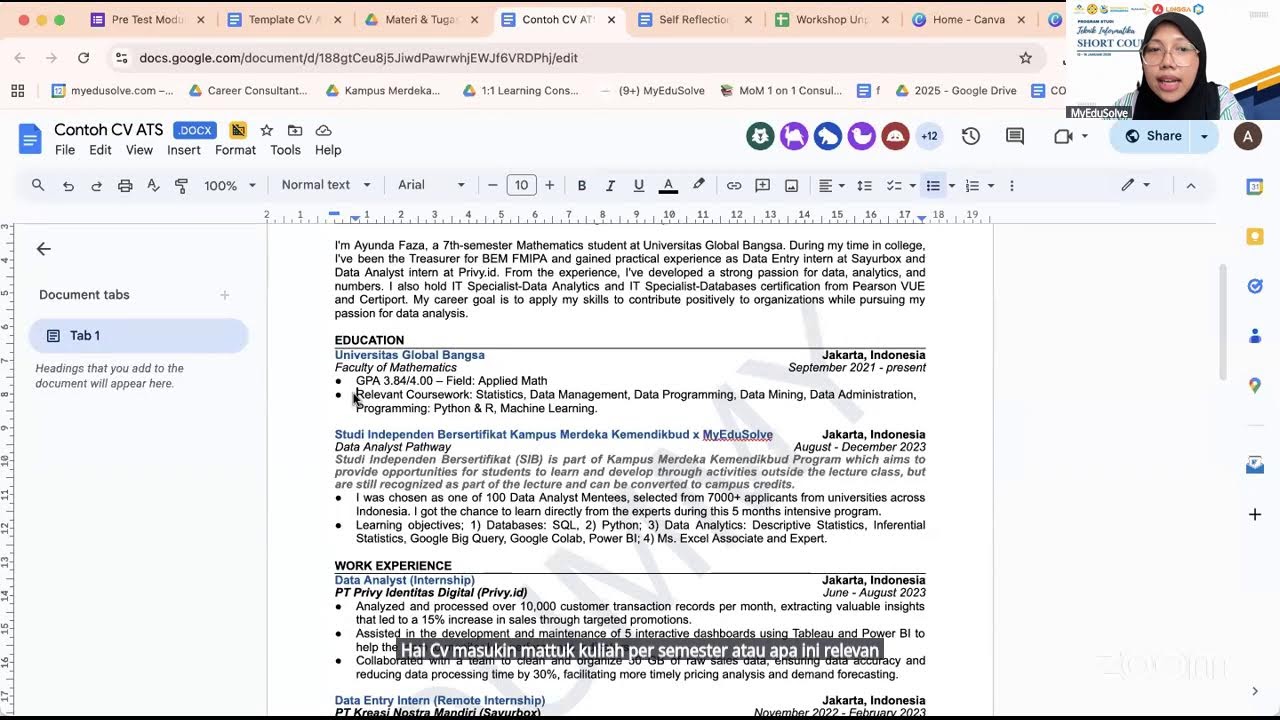Image resolution: width=1280 pixels, height=720 pixels.
Task: Open the Share options arrow
Action: coord(1205,136)
